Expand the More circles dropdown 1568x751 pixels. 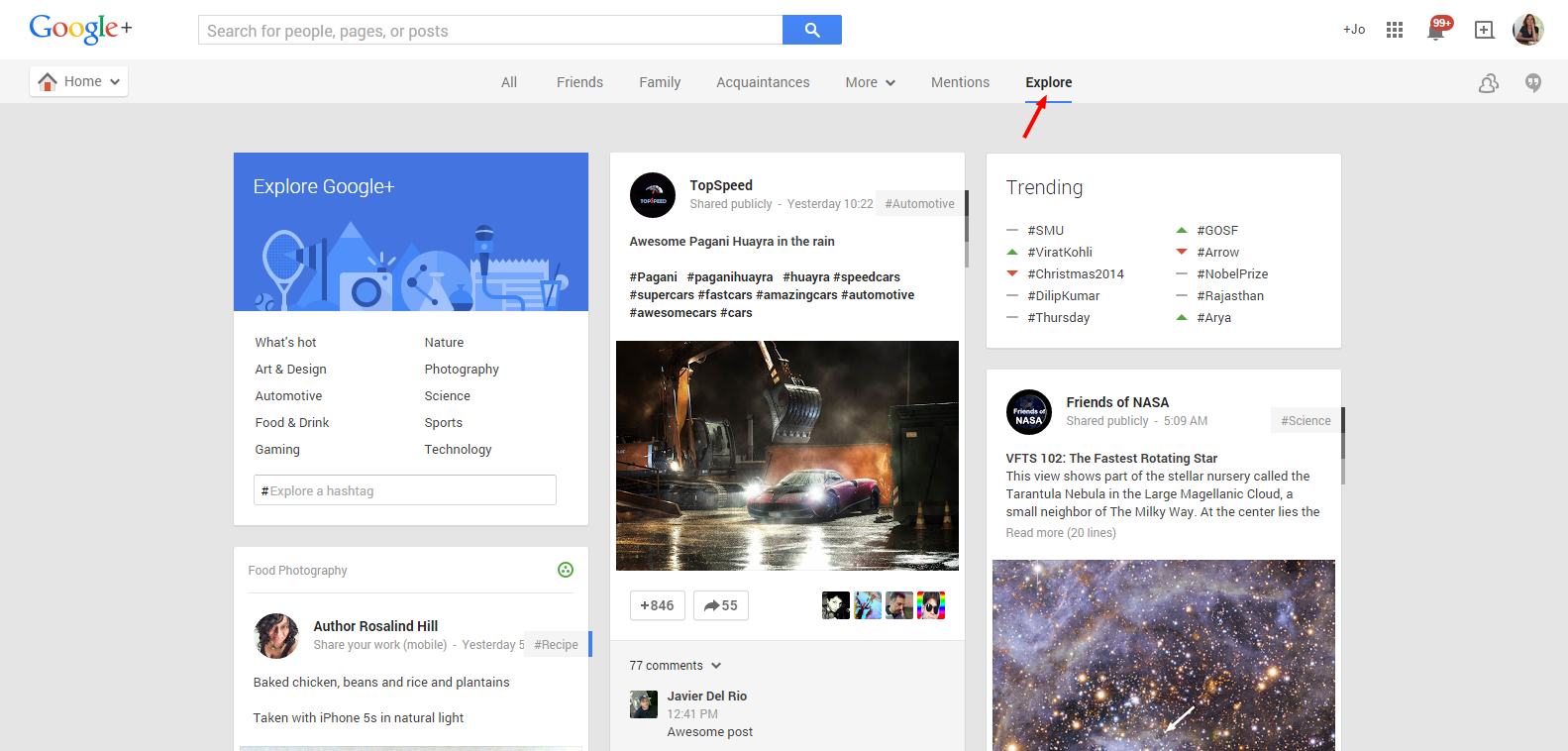[870, 82]
